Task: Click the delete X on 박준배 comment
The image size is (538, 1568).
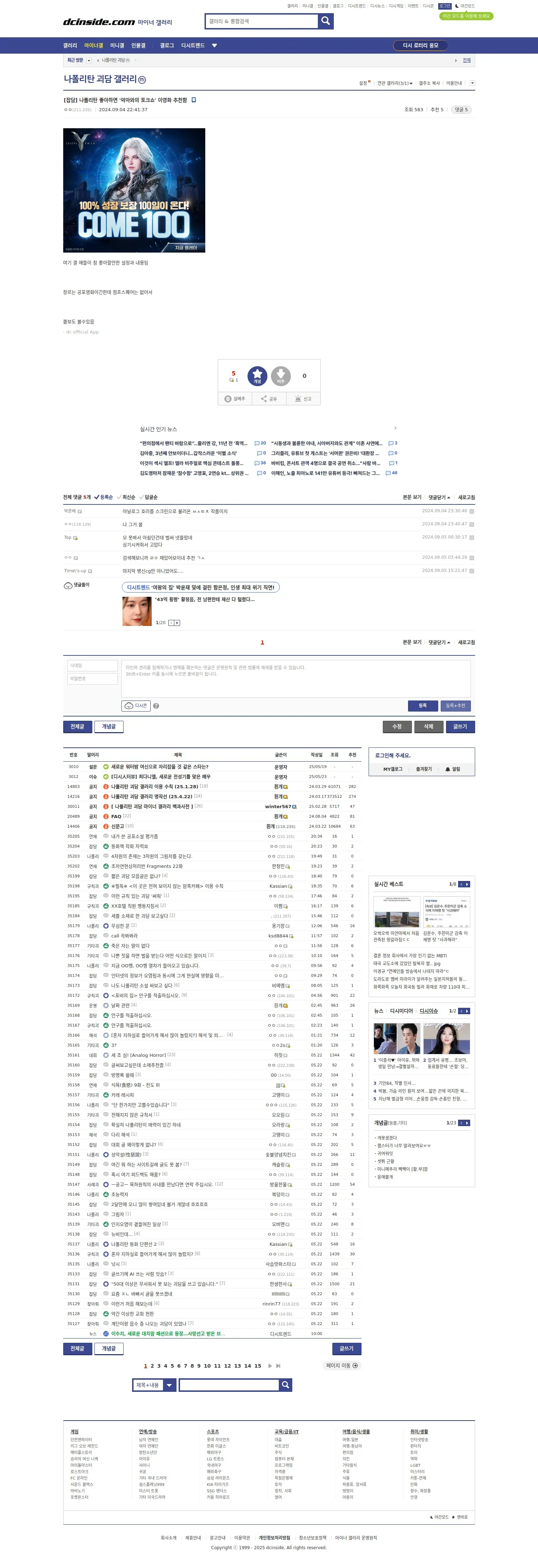Action: coord(472,511)
